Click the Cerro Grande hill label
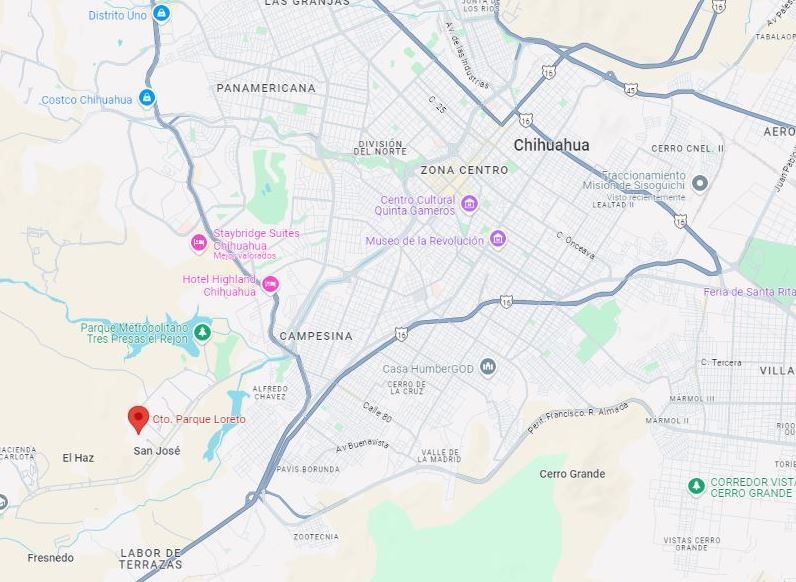Image resolution: width=796 pixels, height=582 pixels. 572,474
